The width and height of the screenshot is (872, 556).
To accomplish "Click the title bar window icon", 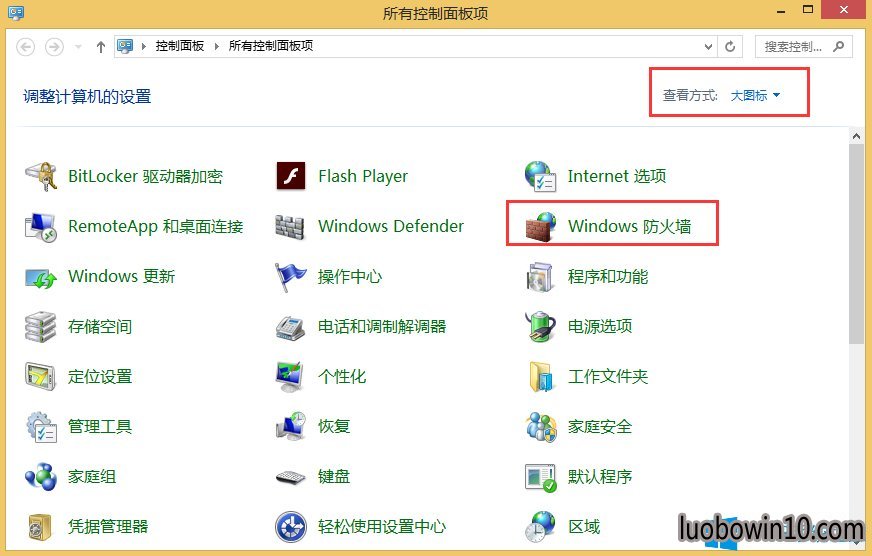I will [16, 13].
